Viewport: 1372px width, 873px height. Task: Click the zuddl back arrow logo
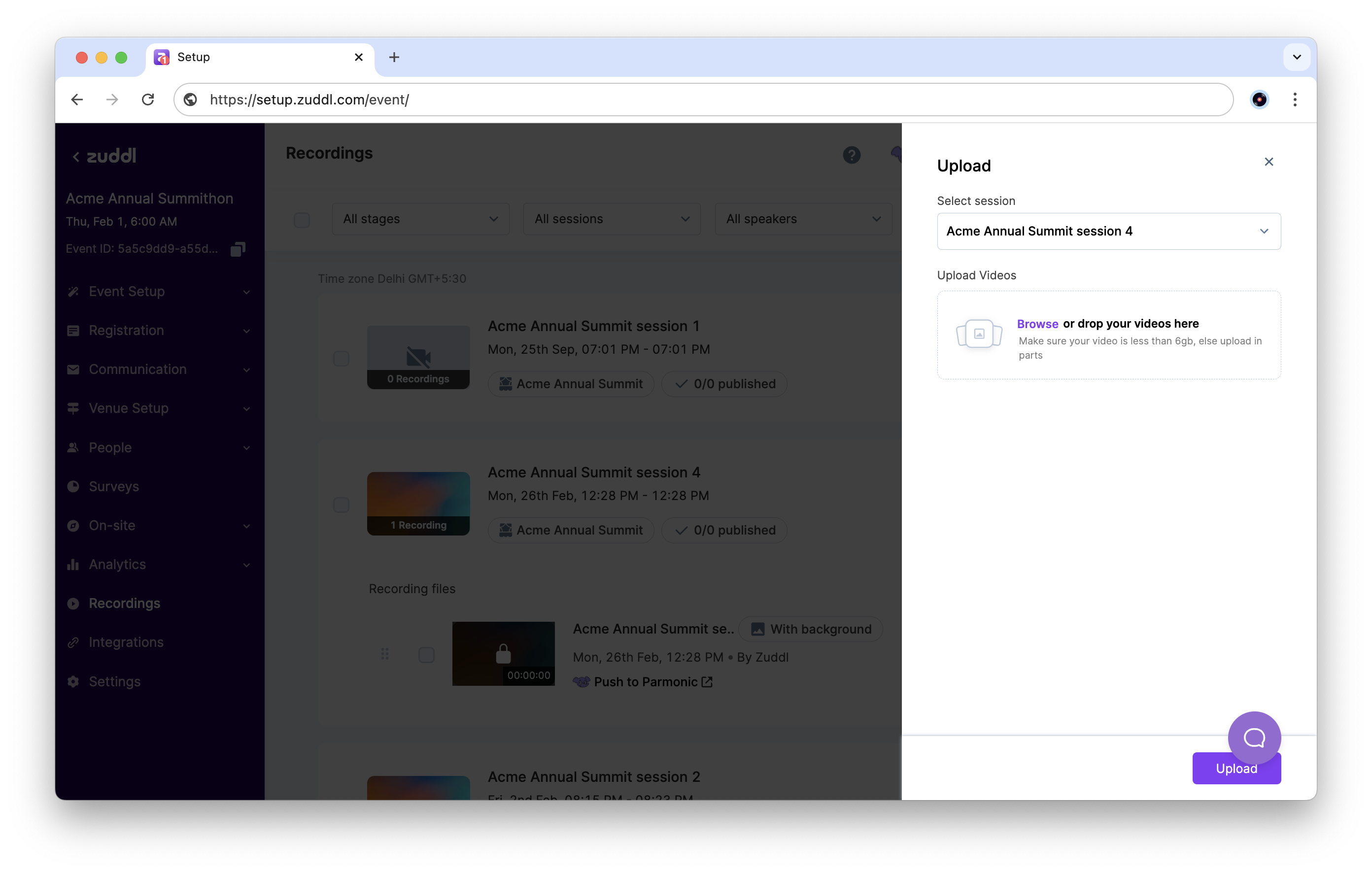pos(105,156)
